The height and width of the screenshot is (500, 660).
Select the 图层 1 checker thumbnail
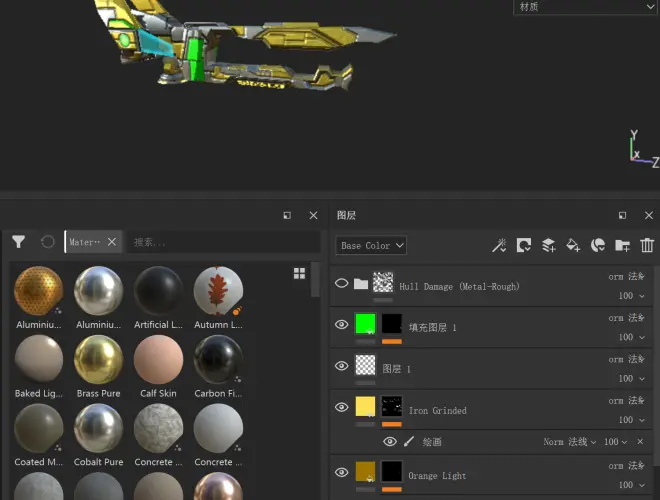coord(365,365)
